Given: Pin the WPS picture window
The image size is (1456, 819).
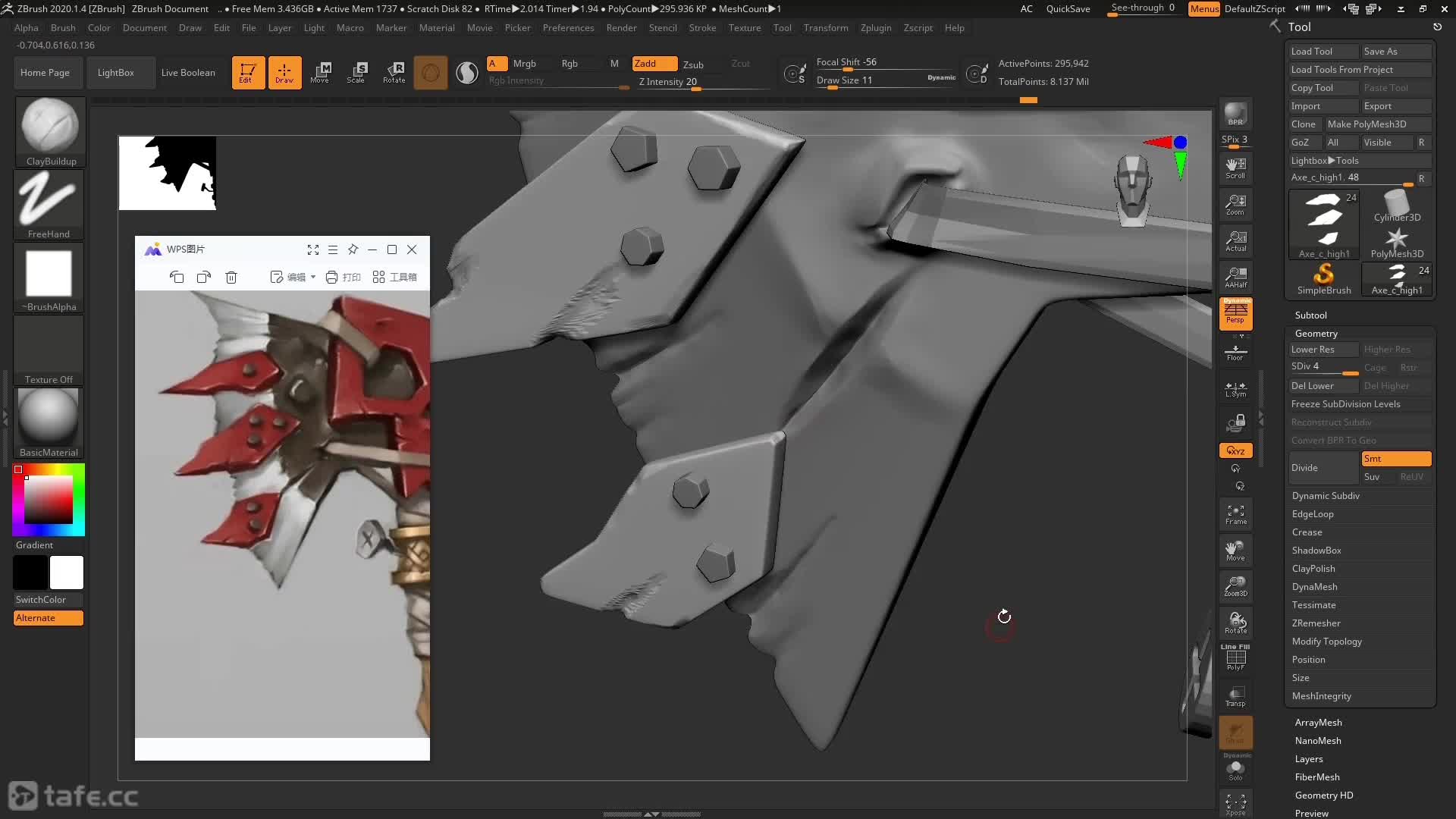Looking at the screenshot, I should tap(353, 249).
